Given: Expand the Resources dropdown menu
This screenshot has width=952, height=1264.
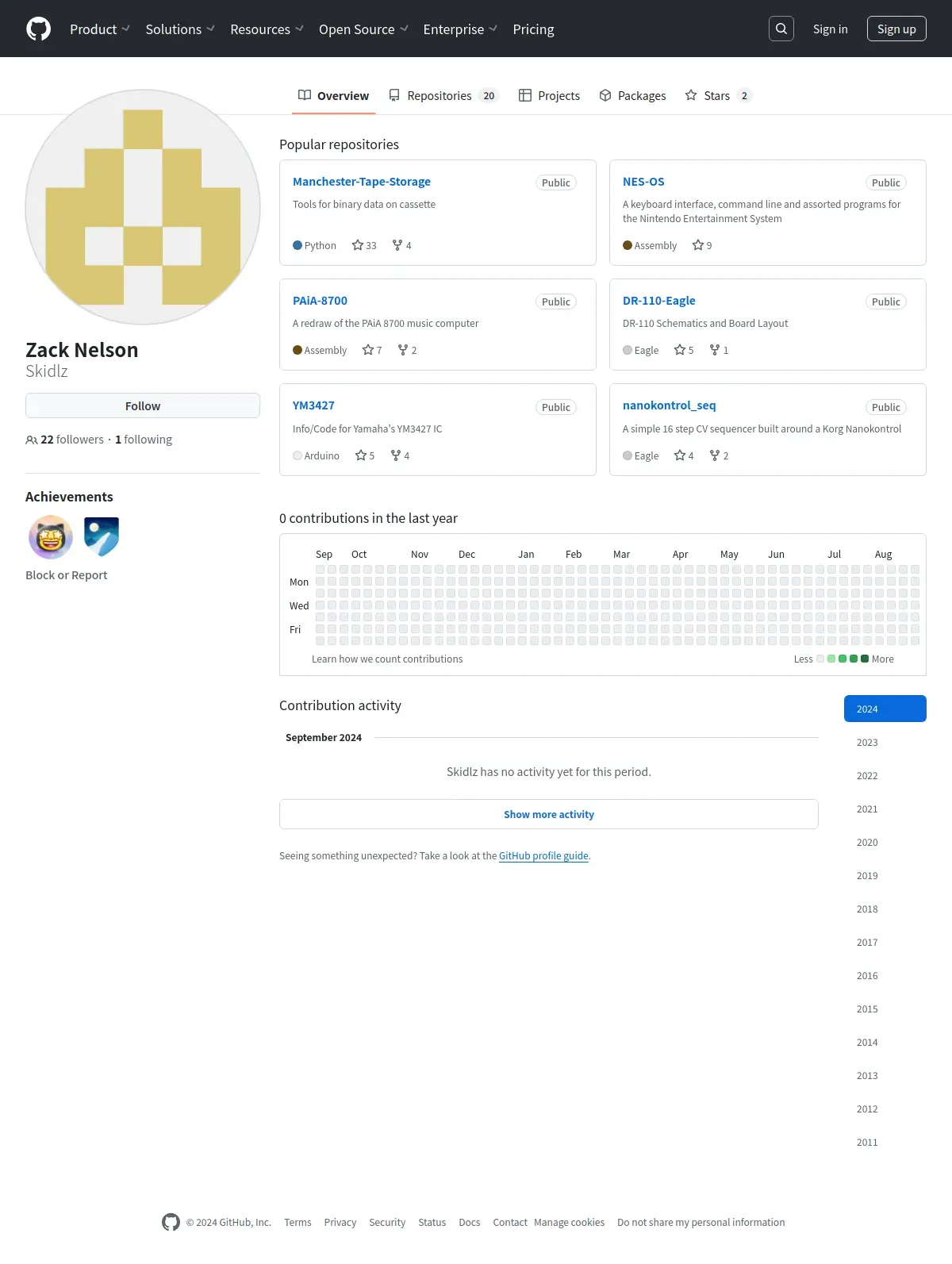Looking at the screenshot, I should 267,29.
